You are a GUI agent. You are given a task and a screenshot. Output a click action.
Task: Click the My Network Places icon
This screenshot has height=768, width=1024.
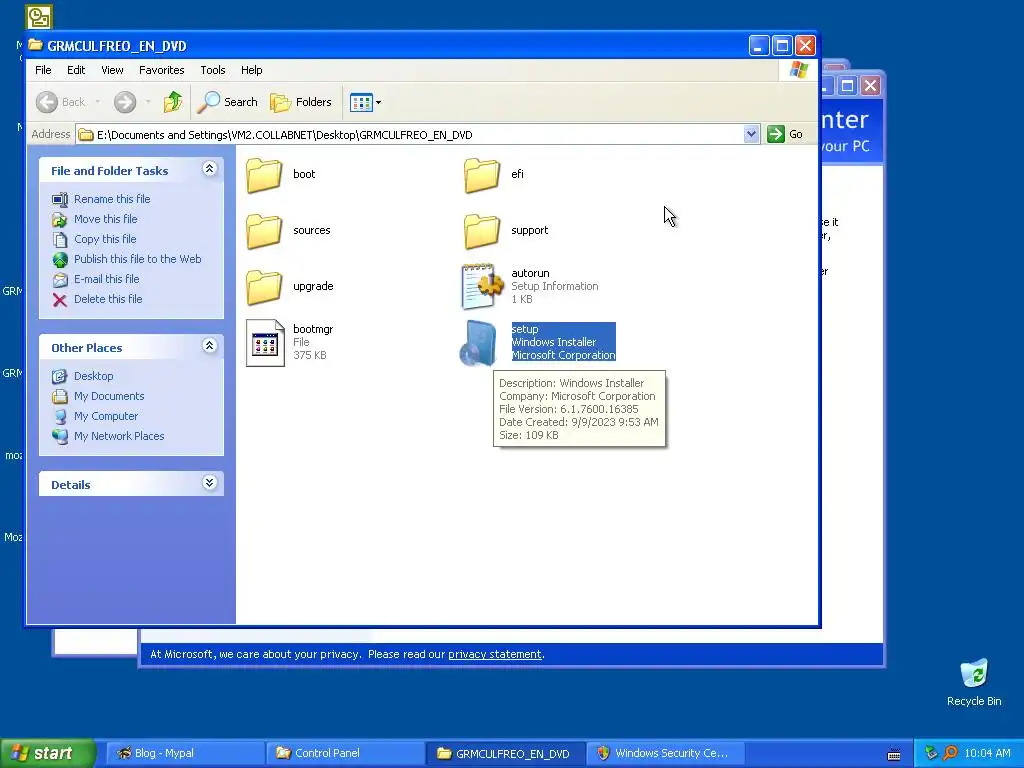[x=60, y=436]
